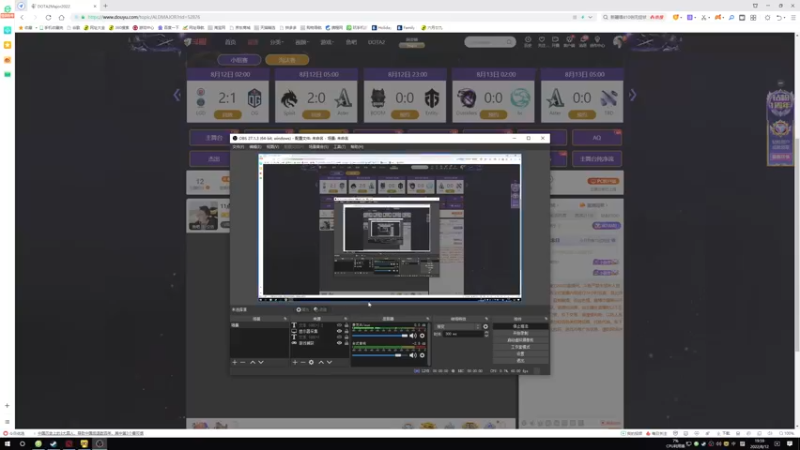
Task: Open the Windows Start button
Action: (7, 444)
